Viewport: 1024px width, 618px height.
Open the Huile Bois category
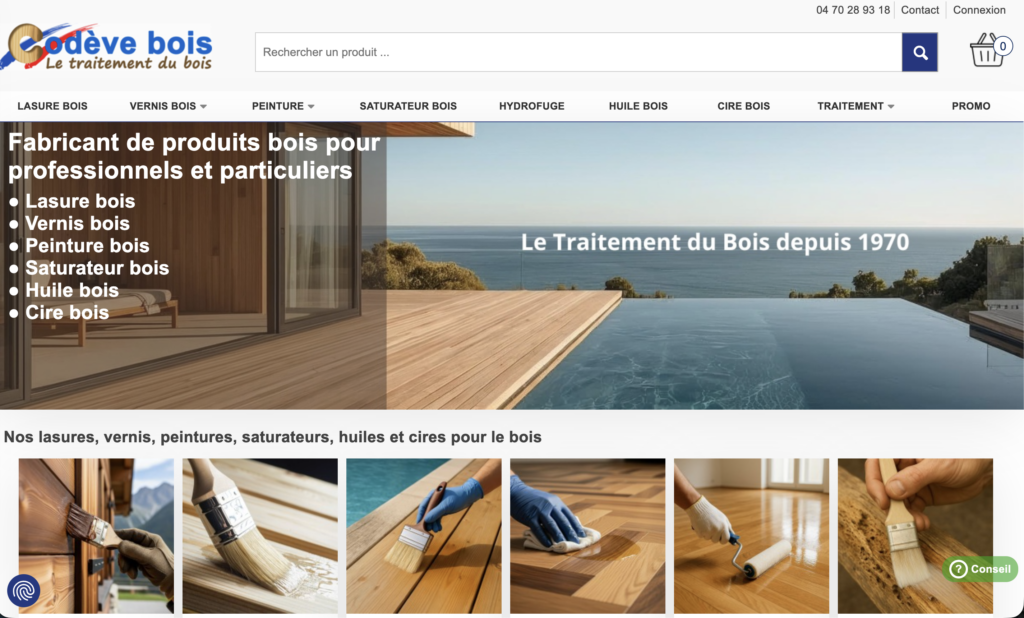coord(638,106)
